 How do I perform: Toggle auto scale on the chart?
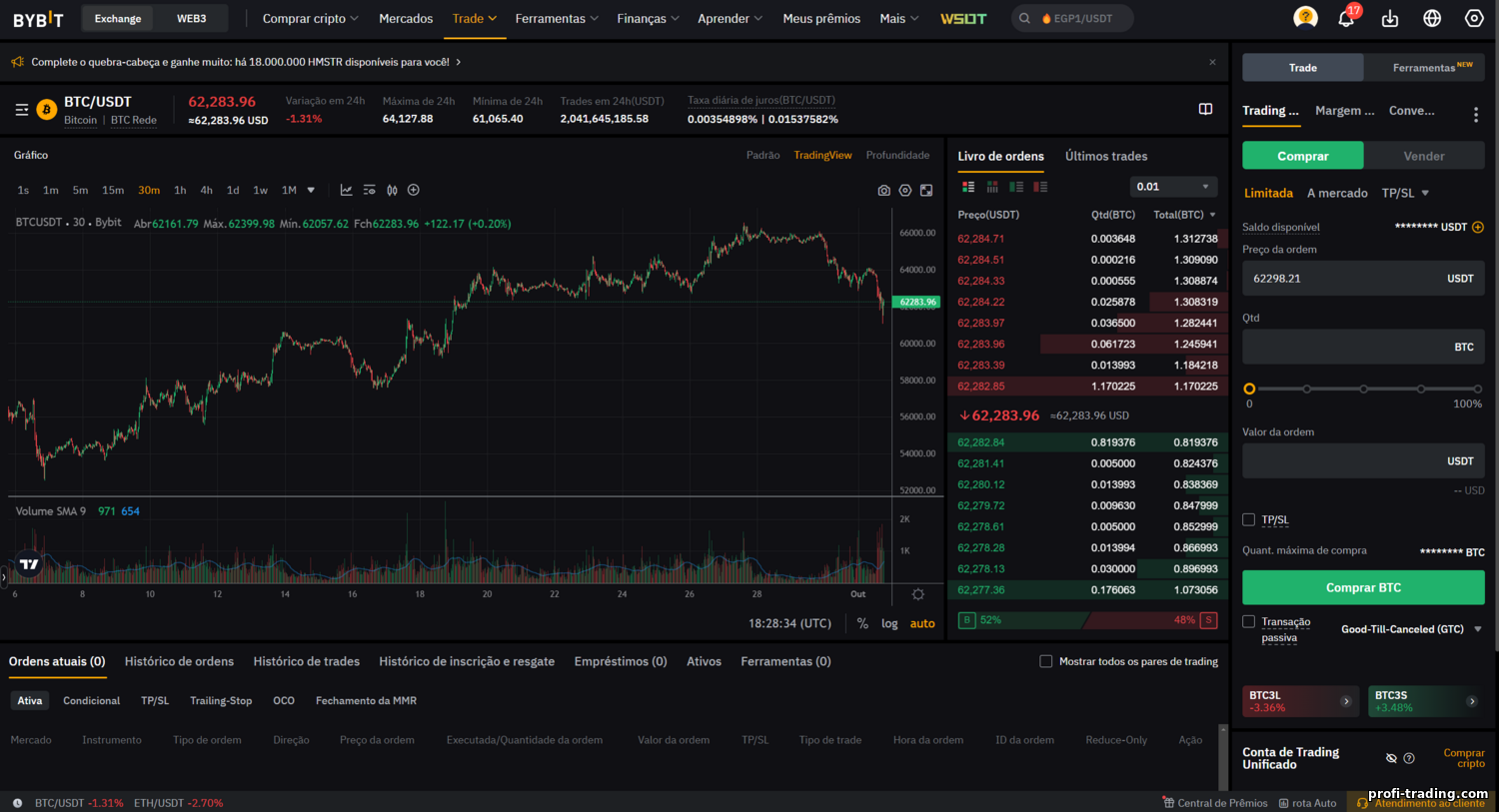pyautogui.click(x=922, y=623)
